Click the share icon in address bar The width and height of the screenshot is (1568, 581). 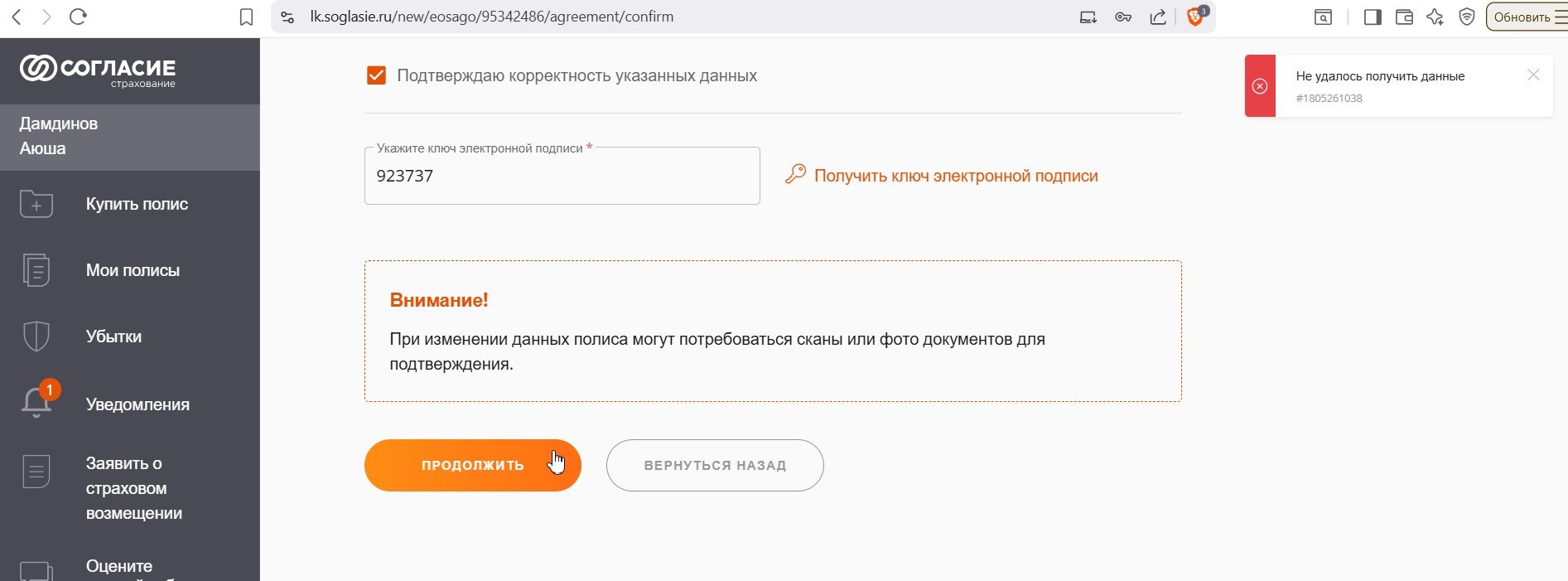1158,17
